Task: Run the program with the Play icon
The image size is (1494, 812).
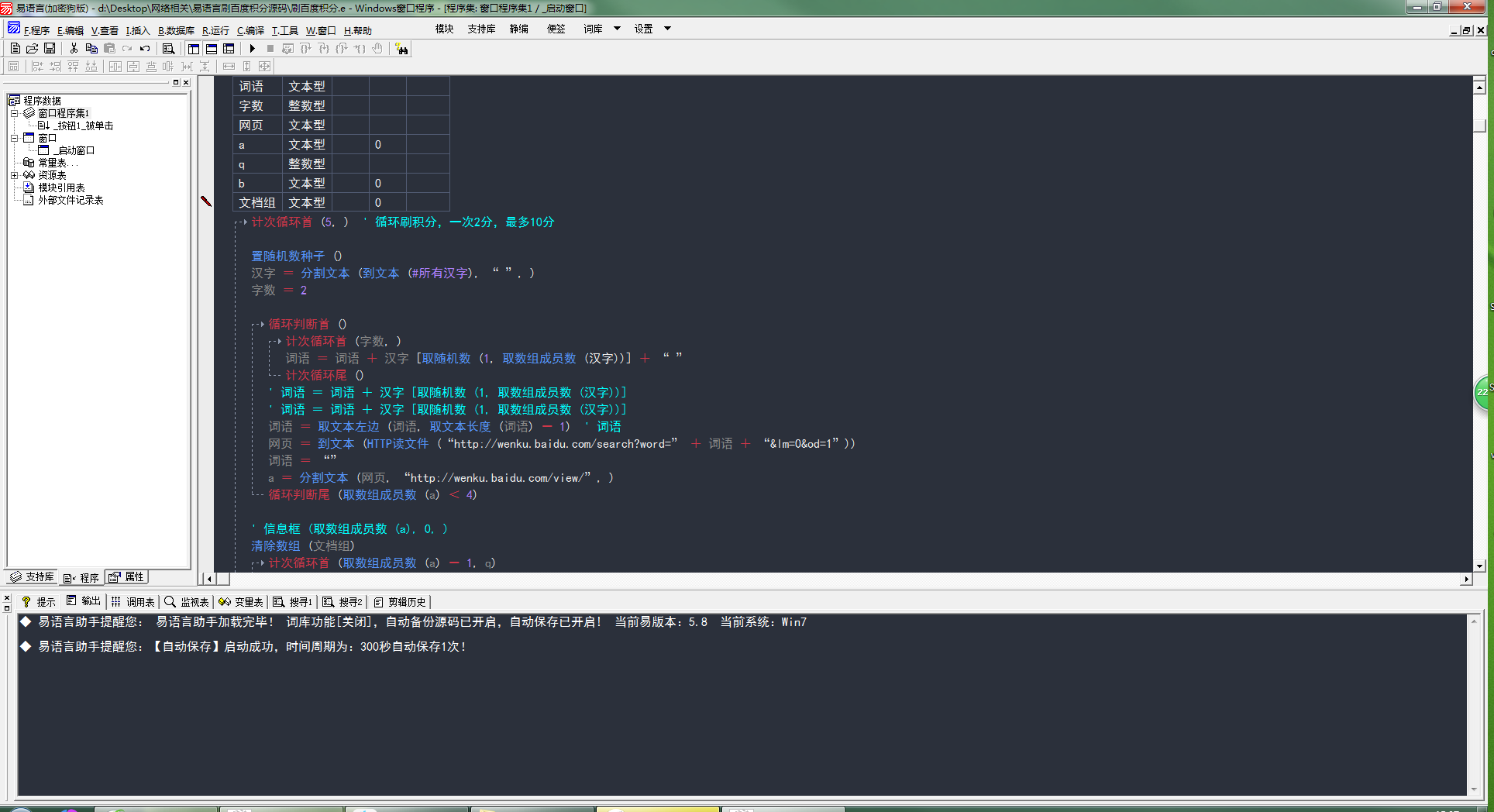Action: (x=253, y=48)
